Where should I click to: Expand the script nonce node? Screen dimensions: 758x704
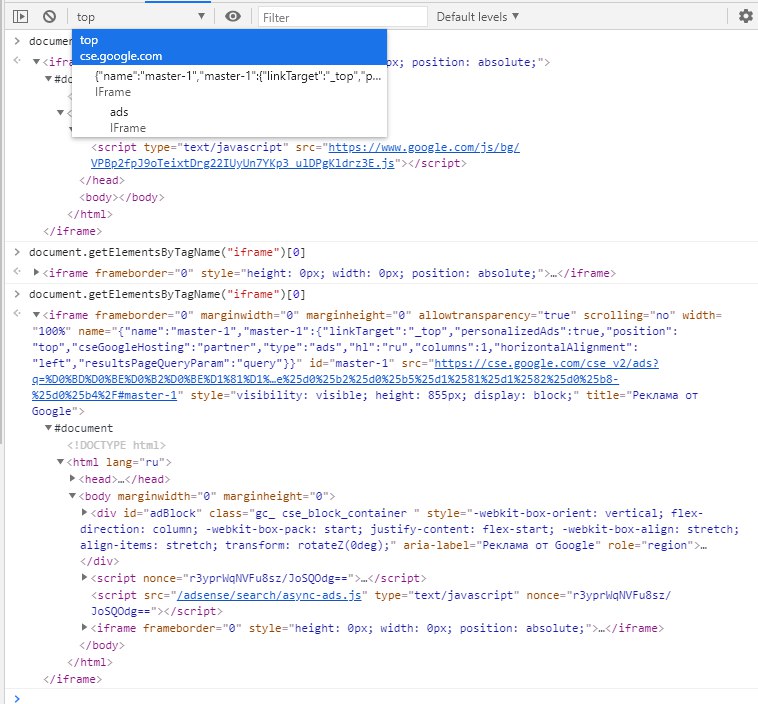(x=85, y=578)
